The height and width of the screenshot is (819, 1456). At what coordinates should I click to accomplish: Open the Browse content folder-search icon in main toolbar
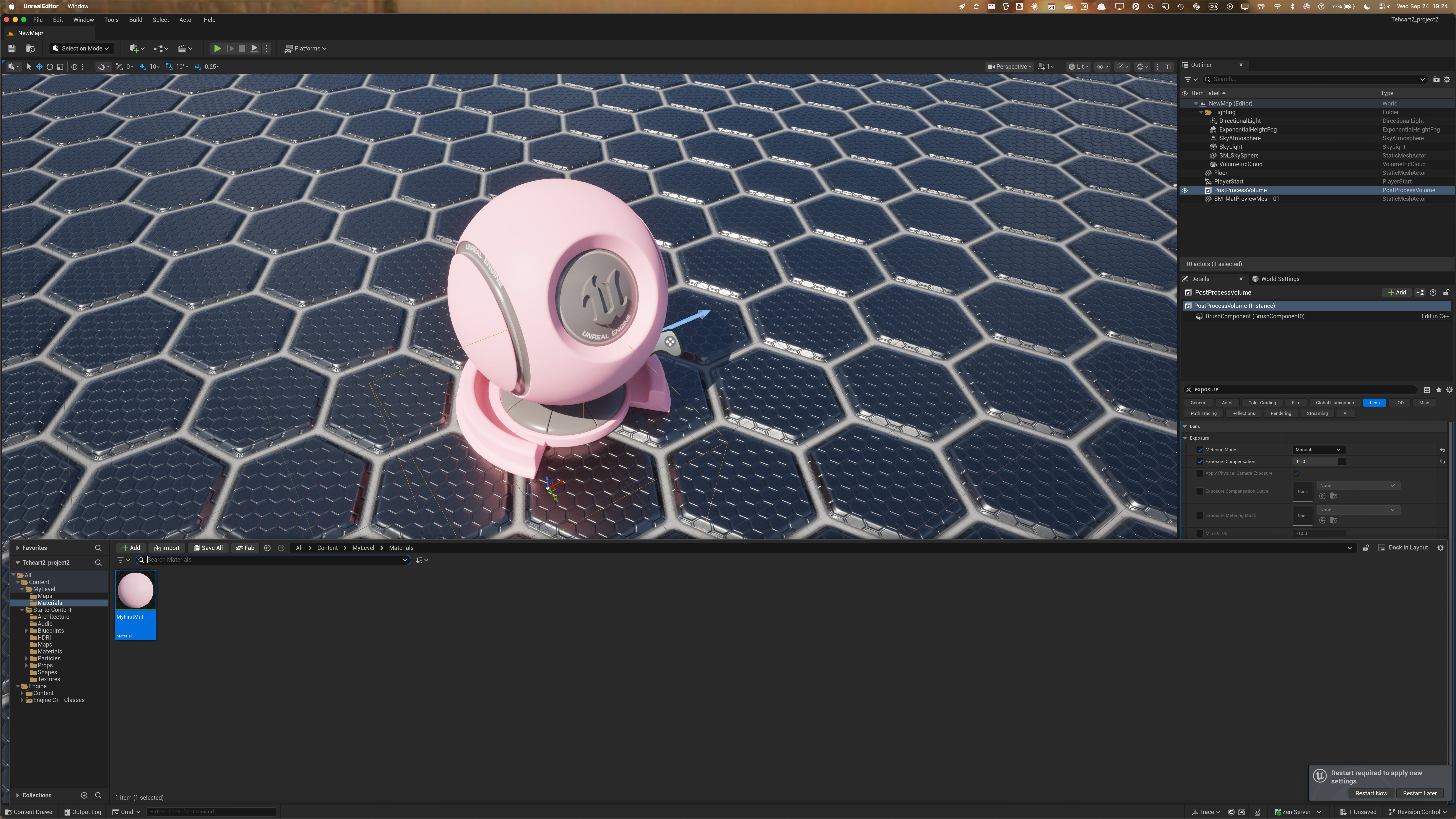[31, 49]
